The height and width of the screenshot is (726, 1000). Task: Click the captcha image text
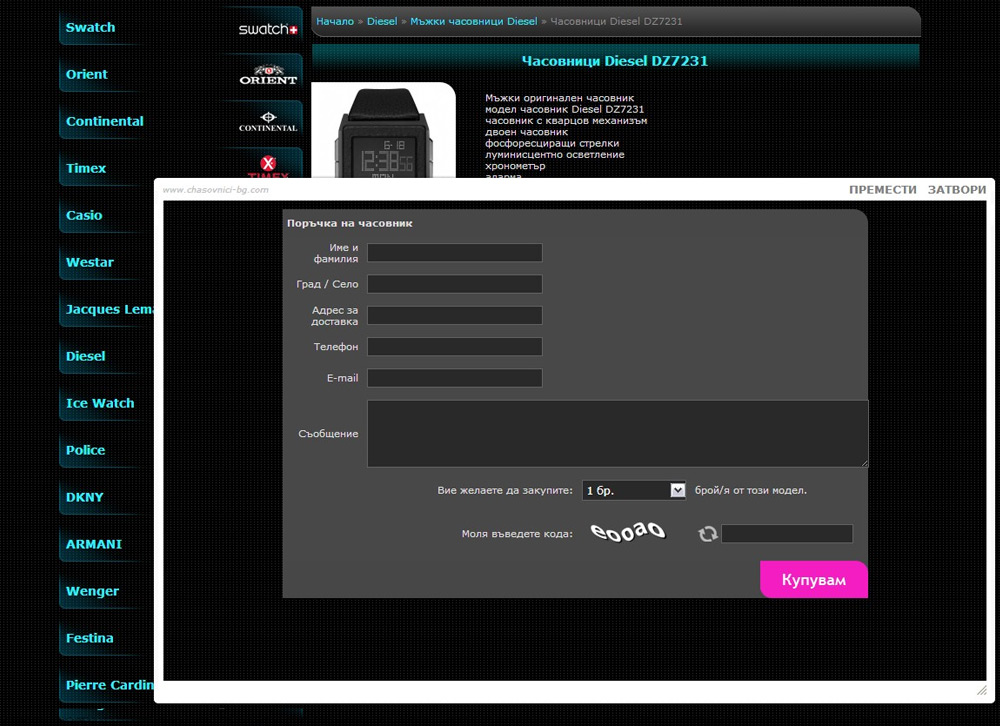(x=628, y=531)
